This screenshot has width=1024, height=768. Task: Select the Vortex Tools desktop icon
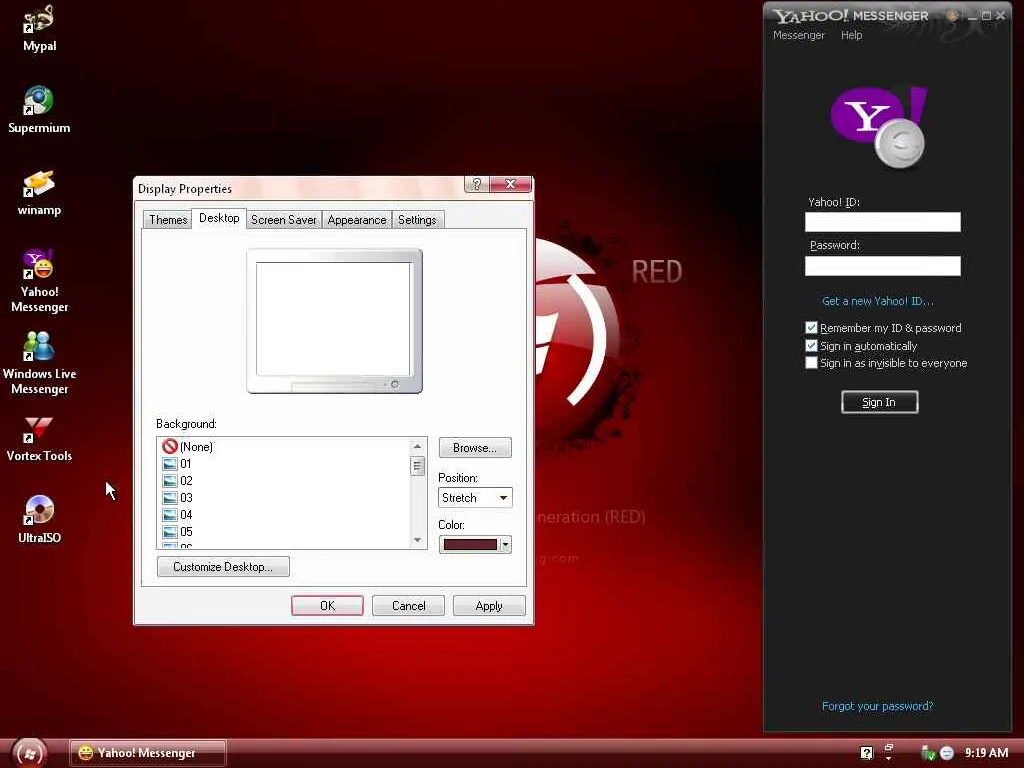[x=39, y=439]
